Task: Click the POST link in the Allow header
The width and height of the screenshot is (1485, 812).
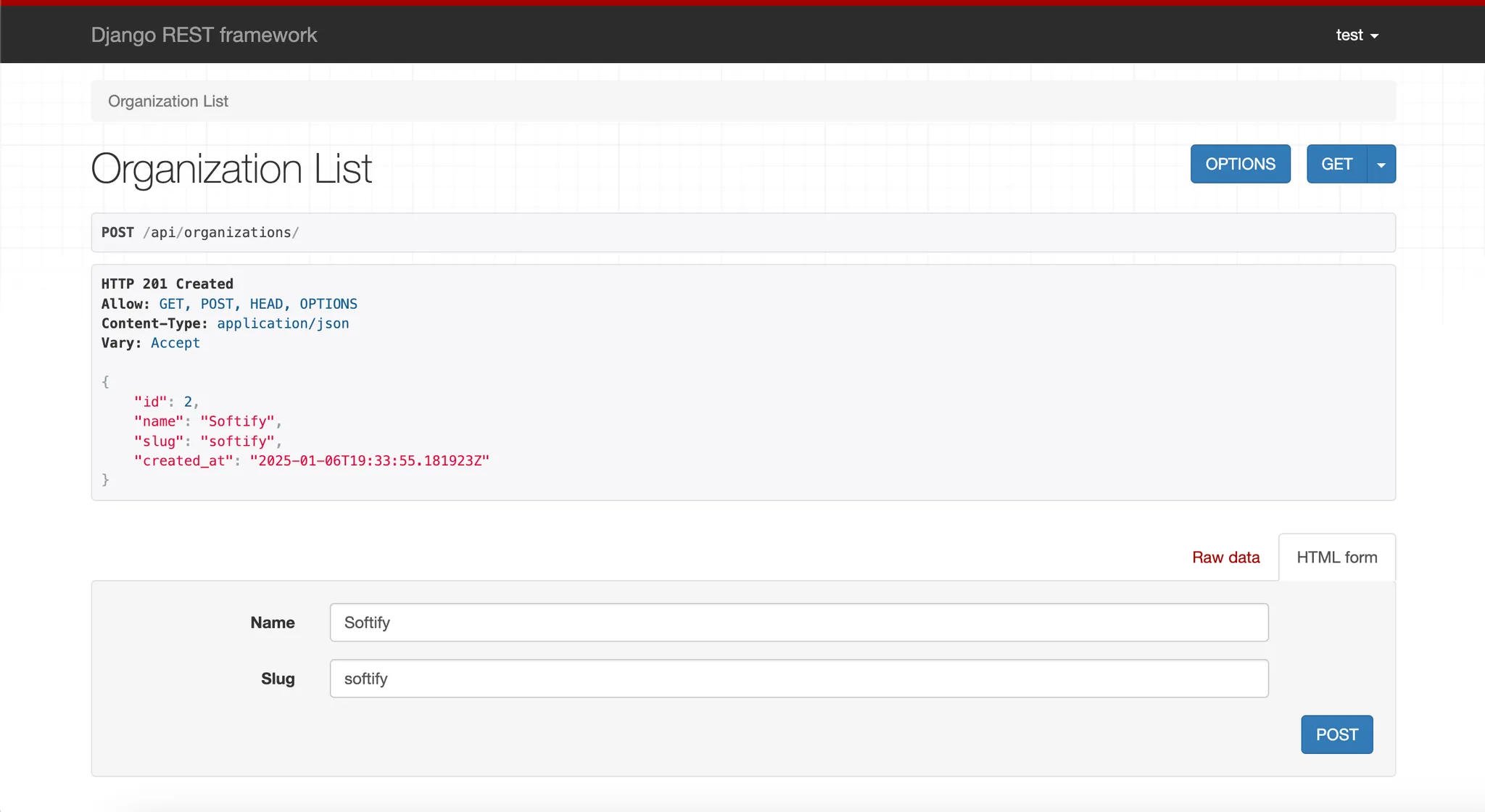Action: pyautogui.click(x=216, y=304)
